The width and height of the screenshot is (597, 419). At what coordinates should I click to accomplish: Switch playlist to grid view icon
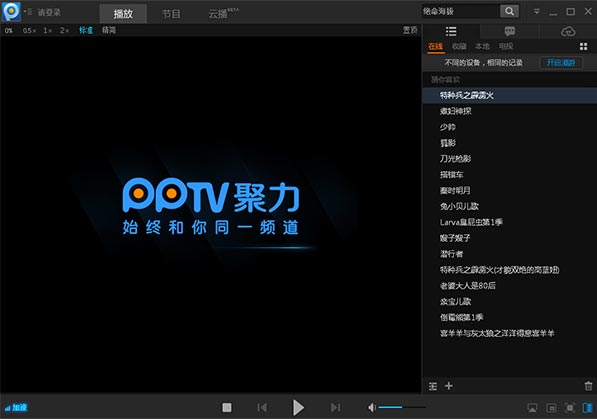[583, 47]
